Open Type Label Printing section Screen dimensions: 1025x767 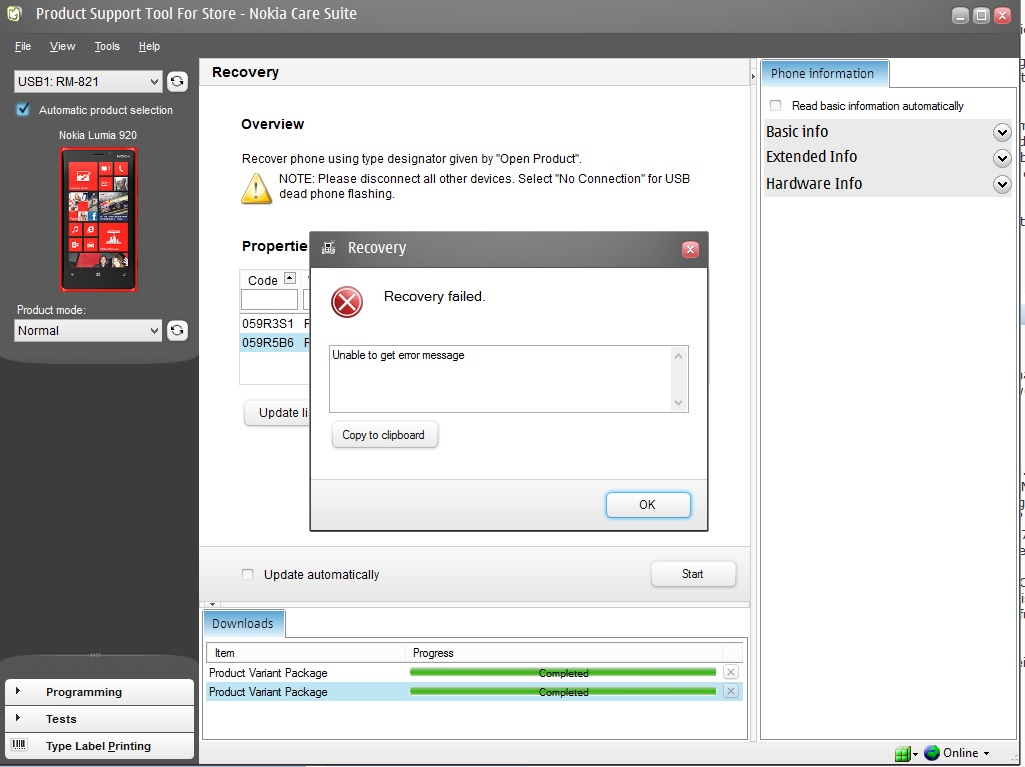point(99,746)
